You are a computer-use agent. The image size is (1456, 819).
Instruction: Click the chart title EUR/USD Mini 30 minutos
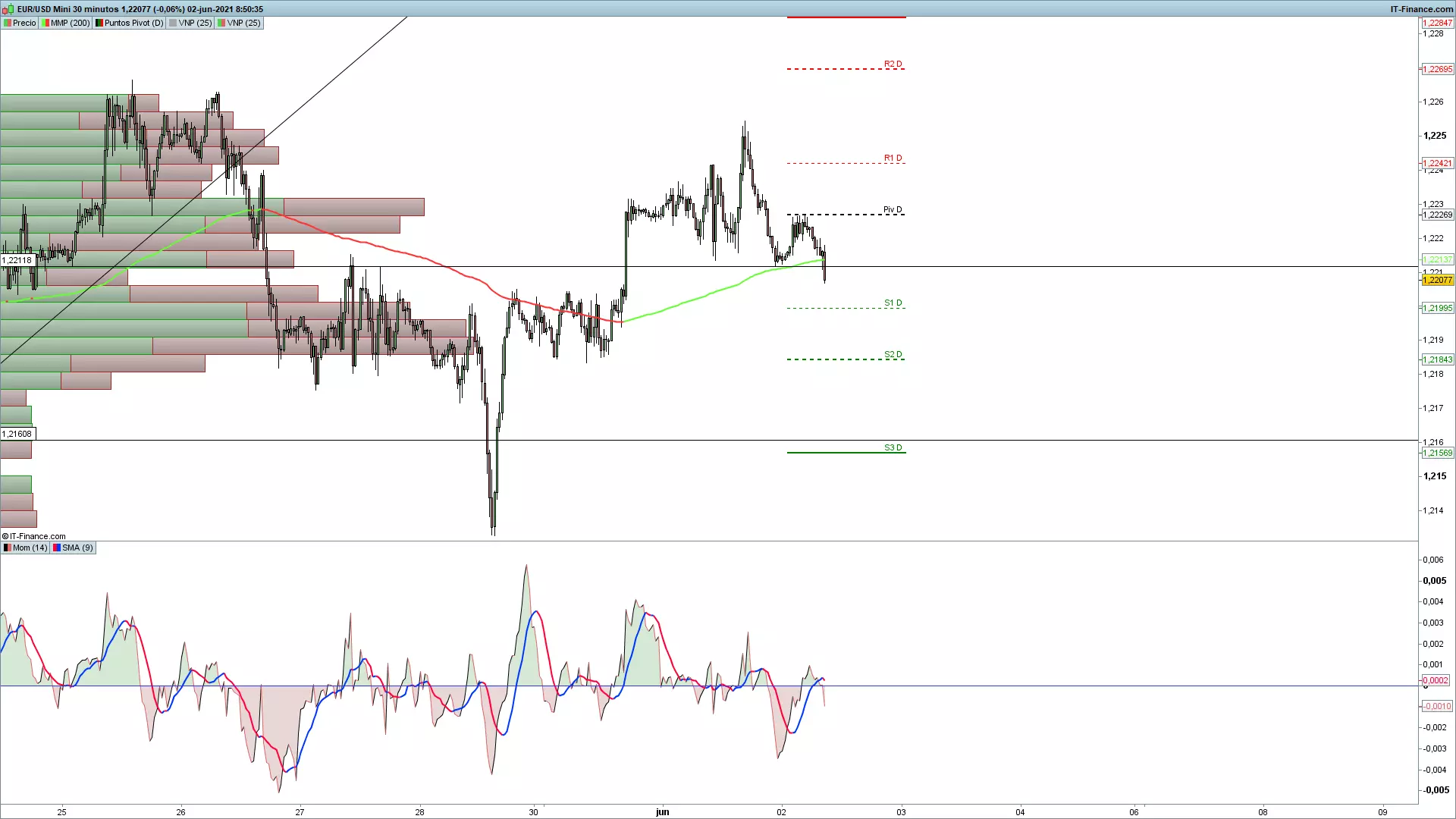[68, 9]
